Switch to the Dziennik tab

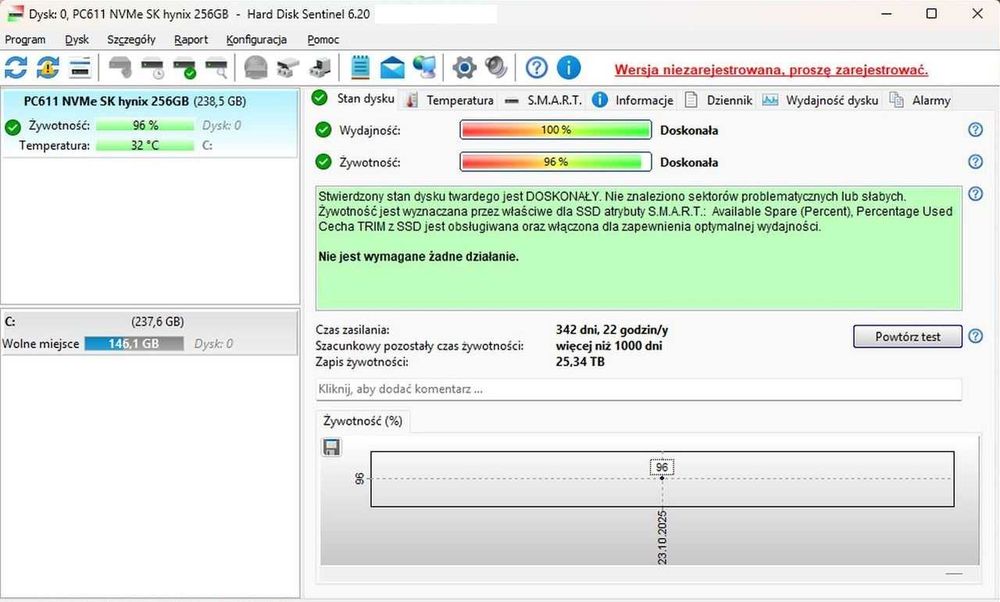719,100
